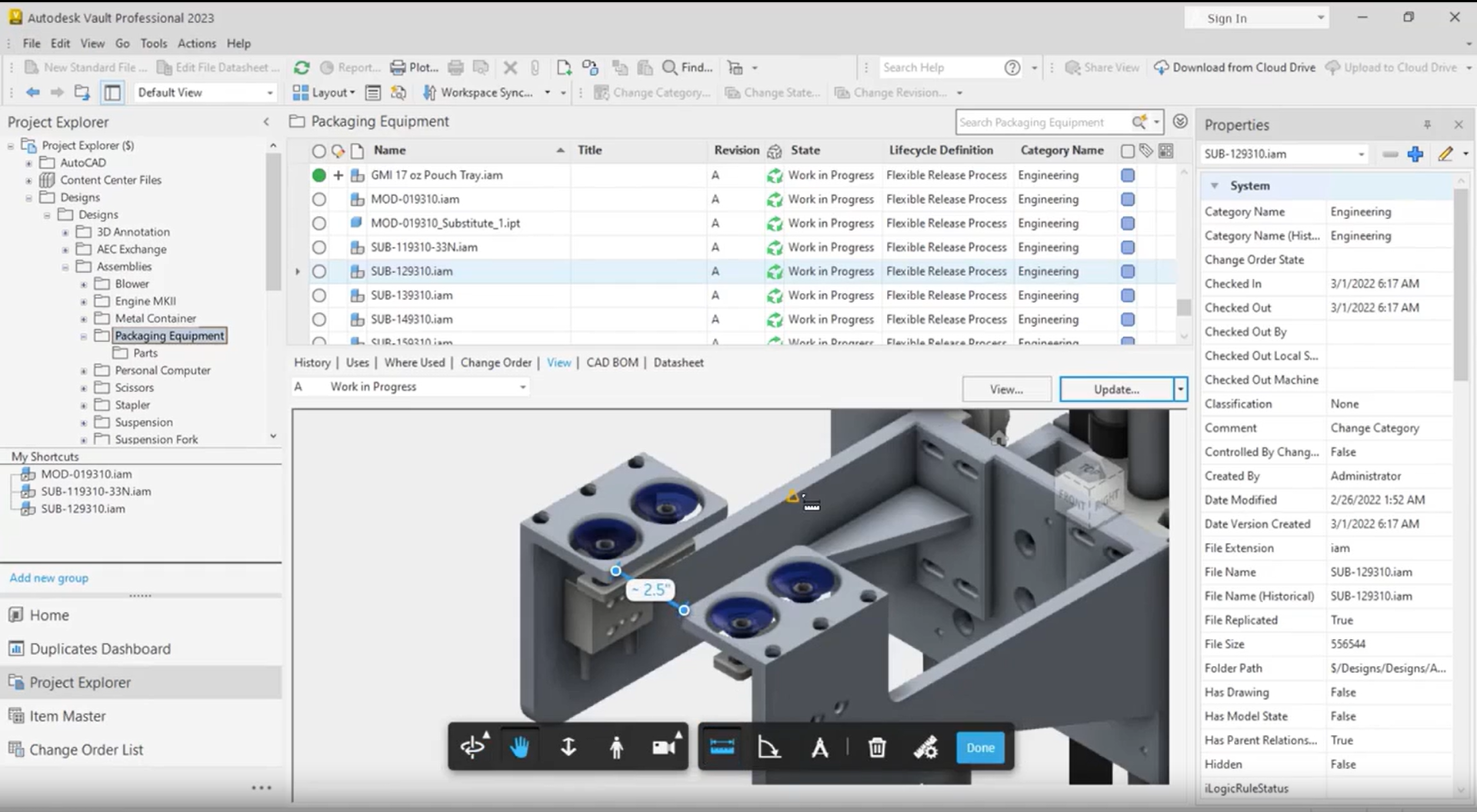The height and width of the screenshot is (812, 1477).
Task: Click the blue plus icon in Properties
Action: pos(1415,155)
